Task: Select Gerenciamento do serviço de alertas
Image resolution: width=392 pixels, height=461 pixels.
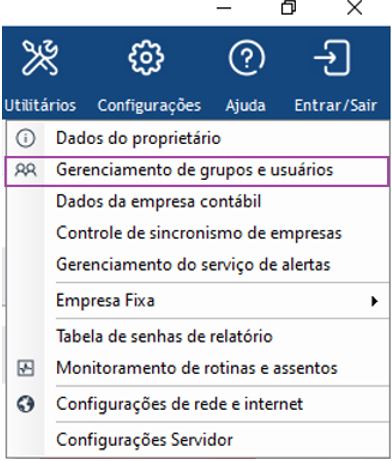Action: tap(197, 265)
